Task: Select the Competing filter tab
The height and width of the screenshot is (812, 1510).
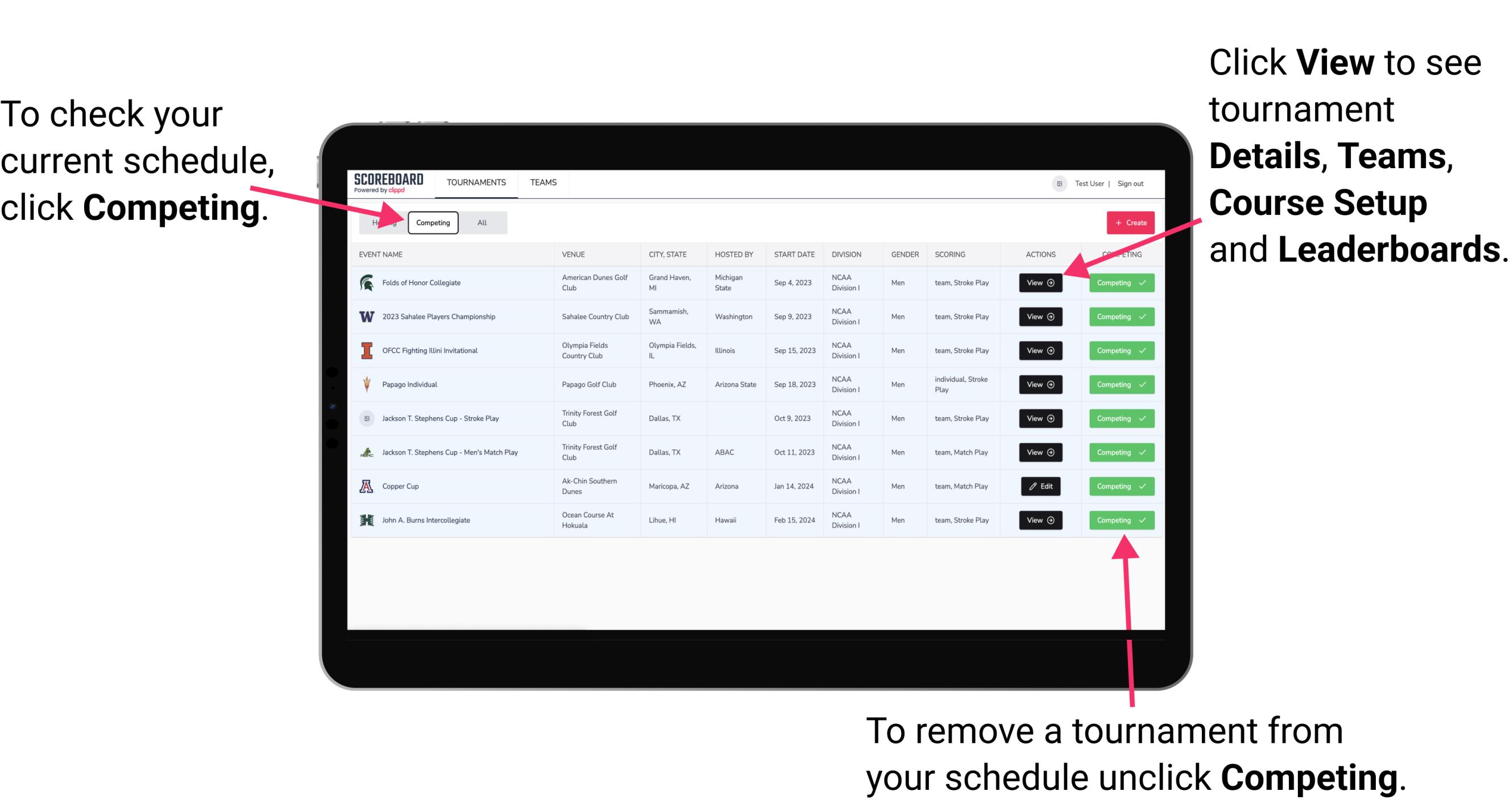Action: tap(432, 222)
